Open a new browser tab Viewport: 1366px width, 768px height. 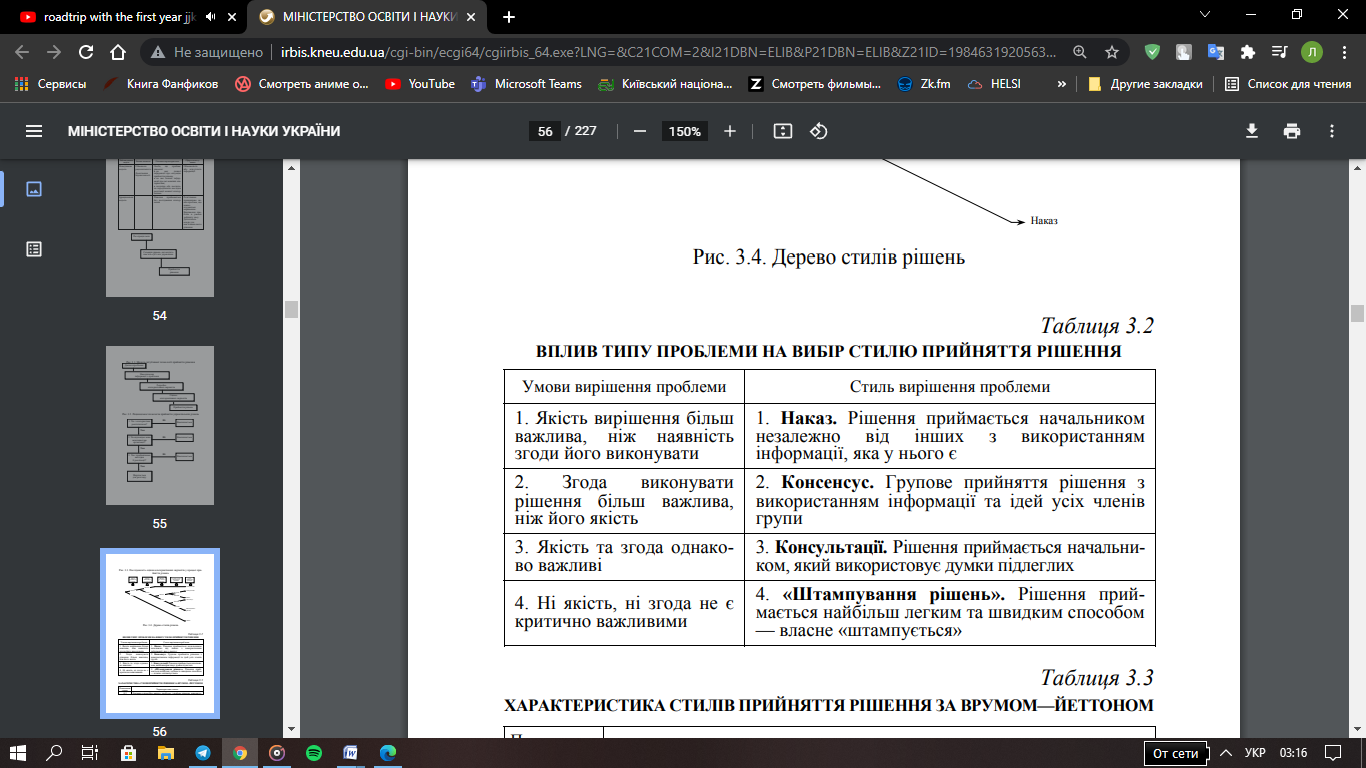pyautogui.click(x=509, y=17)
